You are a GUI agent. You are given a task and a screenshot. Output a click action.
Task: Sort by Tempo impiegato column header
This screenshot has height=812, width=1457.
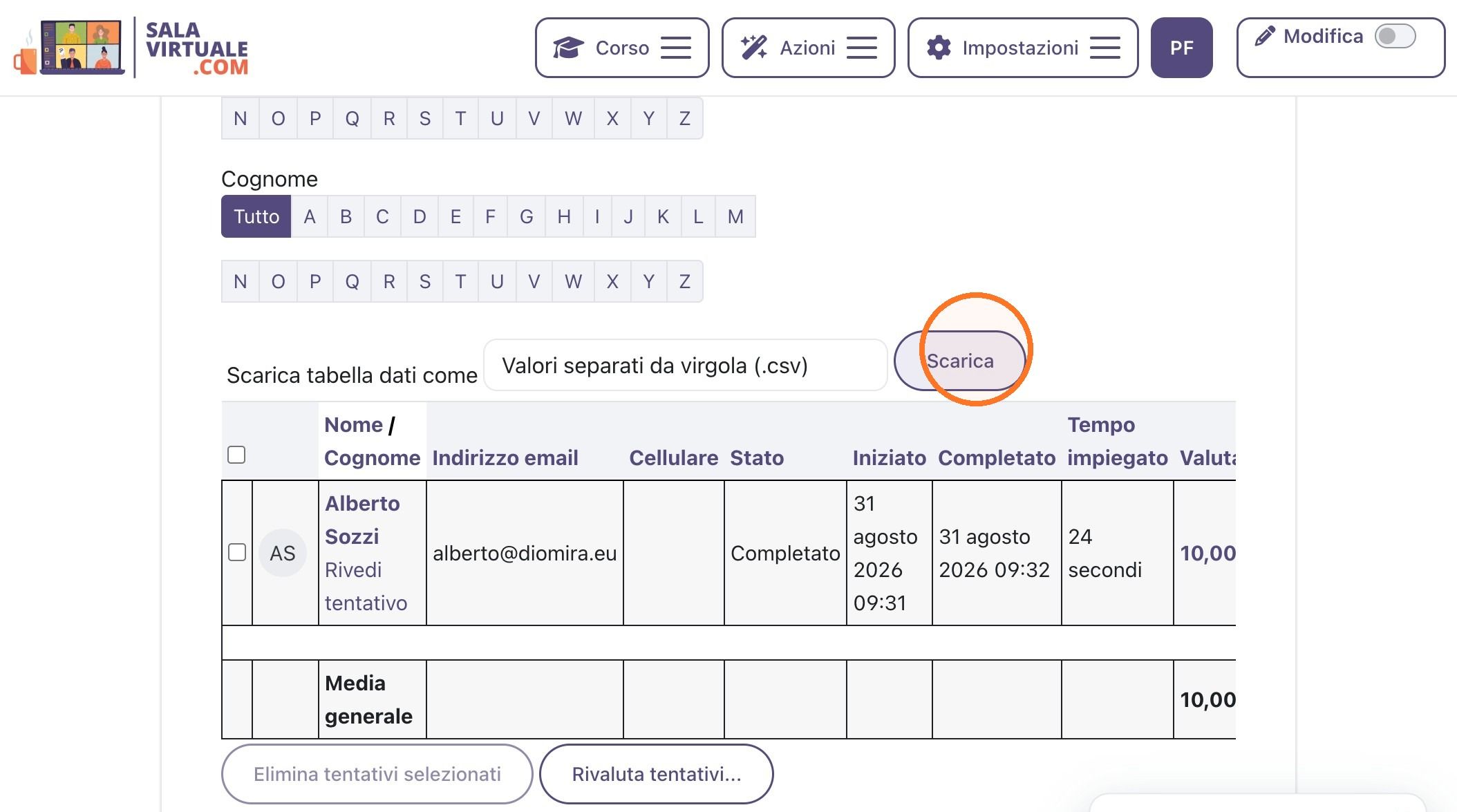[x=1117, y=441]
